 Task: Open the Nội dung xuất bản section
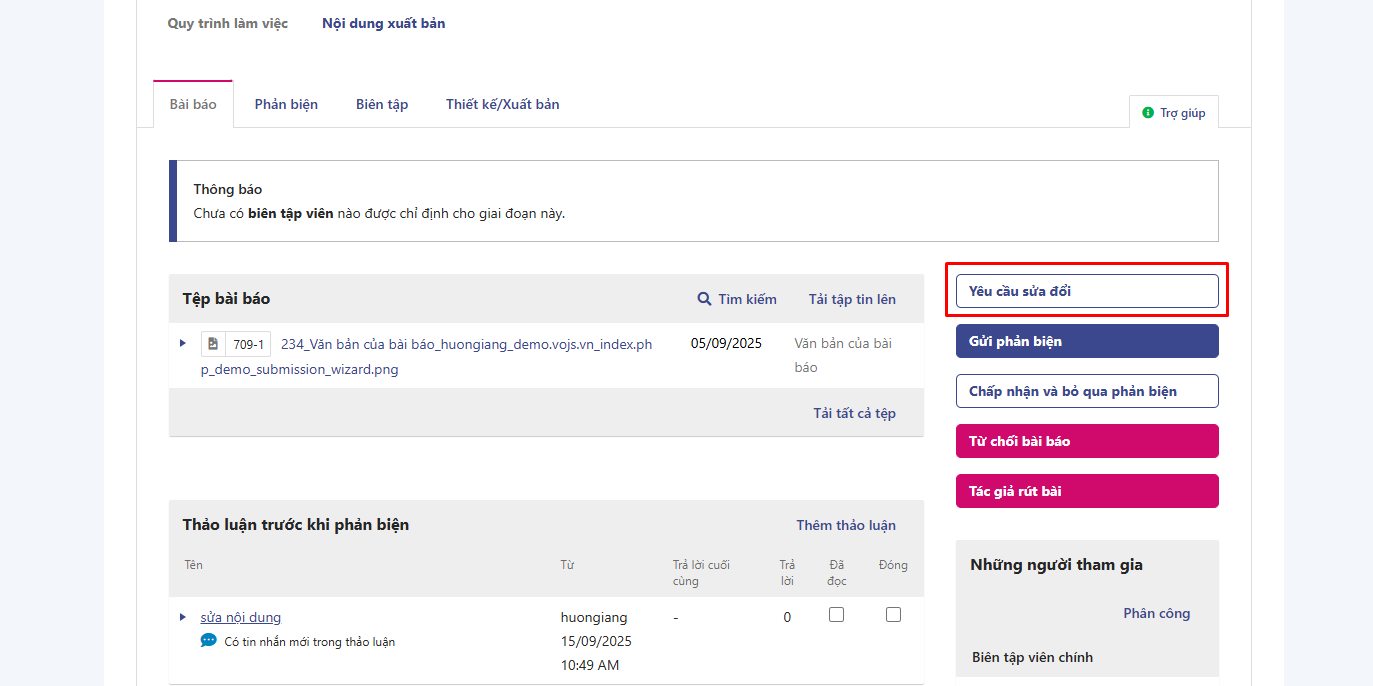point(383,23)
